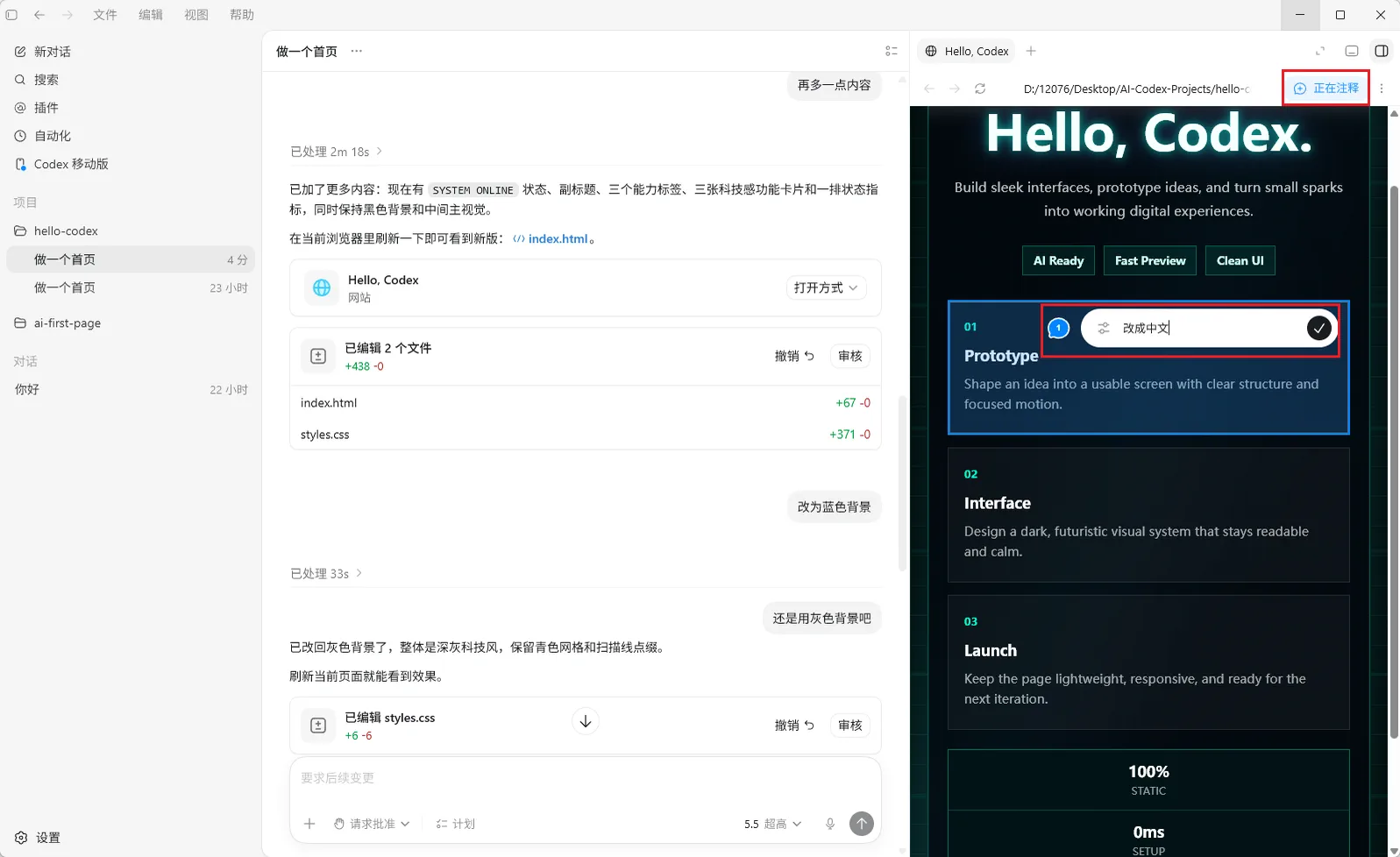The width and height of the screenshot is (1400, 857).
Task: Add attachment with the plus icon
Action: 309,824
